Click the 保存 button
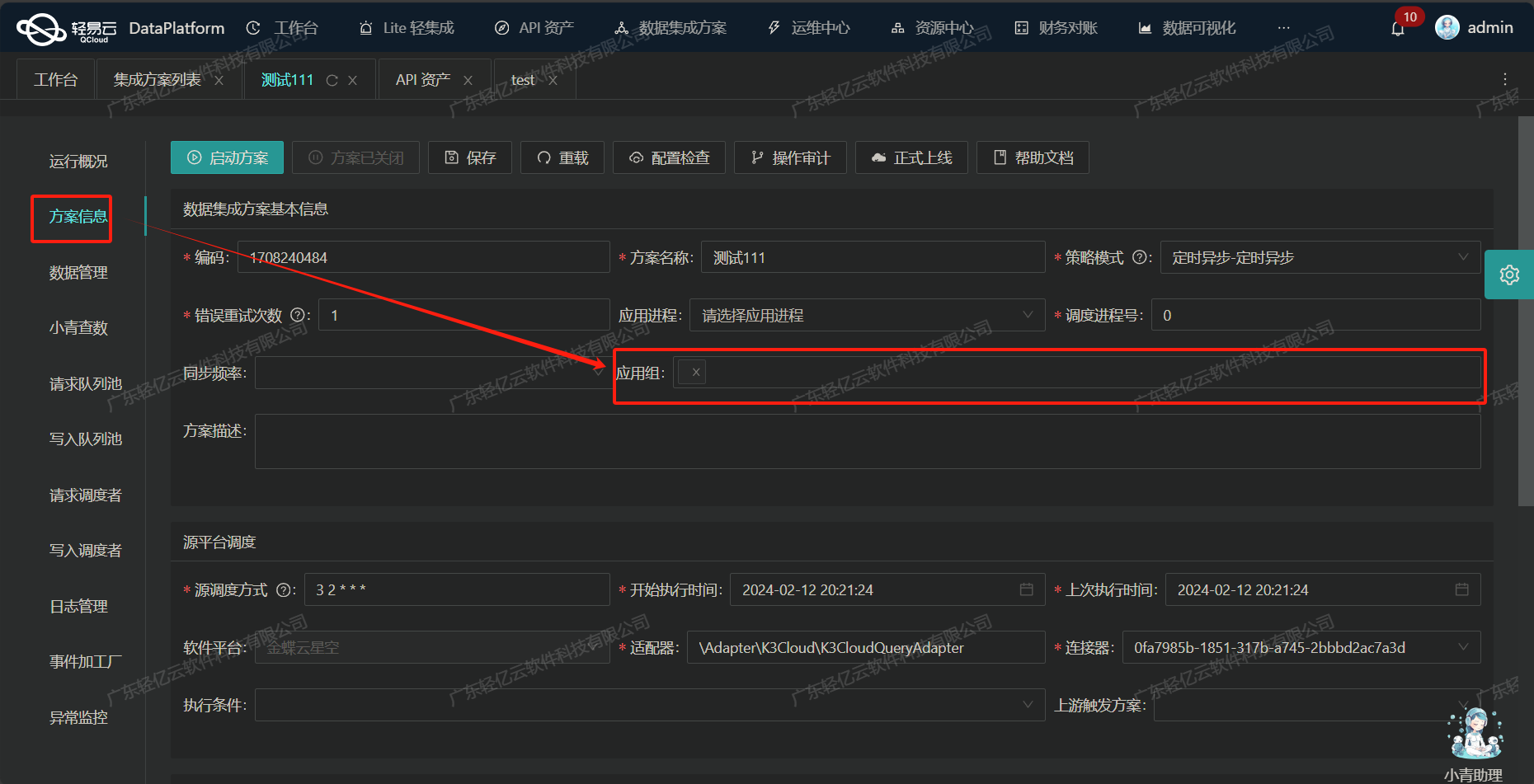The image size is (1534, 784). [x=470, y=157]
